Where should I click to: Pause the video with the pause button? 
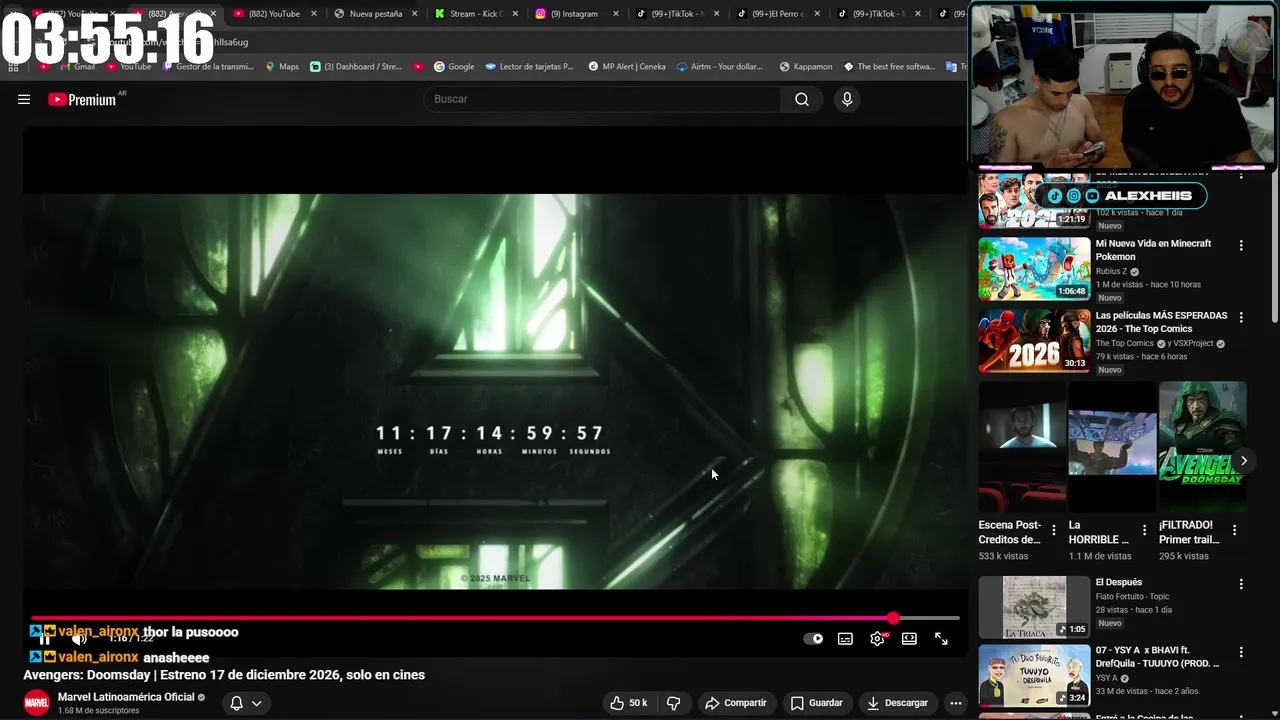[44, 639]
